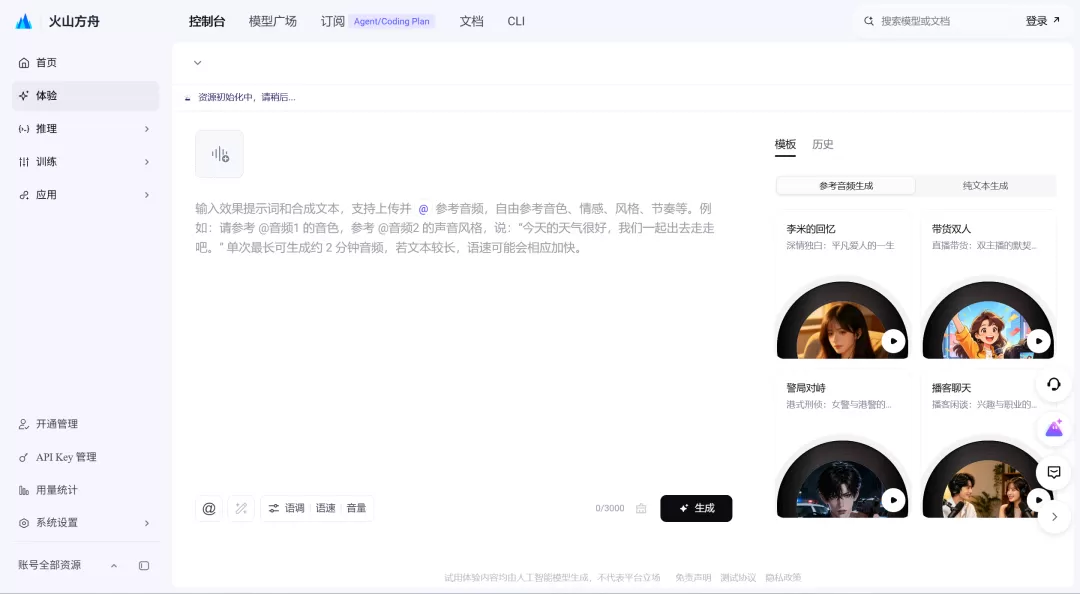Open the 隐私政策 link
The width and height of the screenshot is (1080, 594).
[x=783, y=577]
